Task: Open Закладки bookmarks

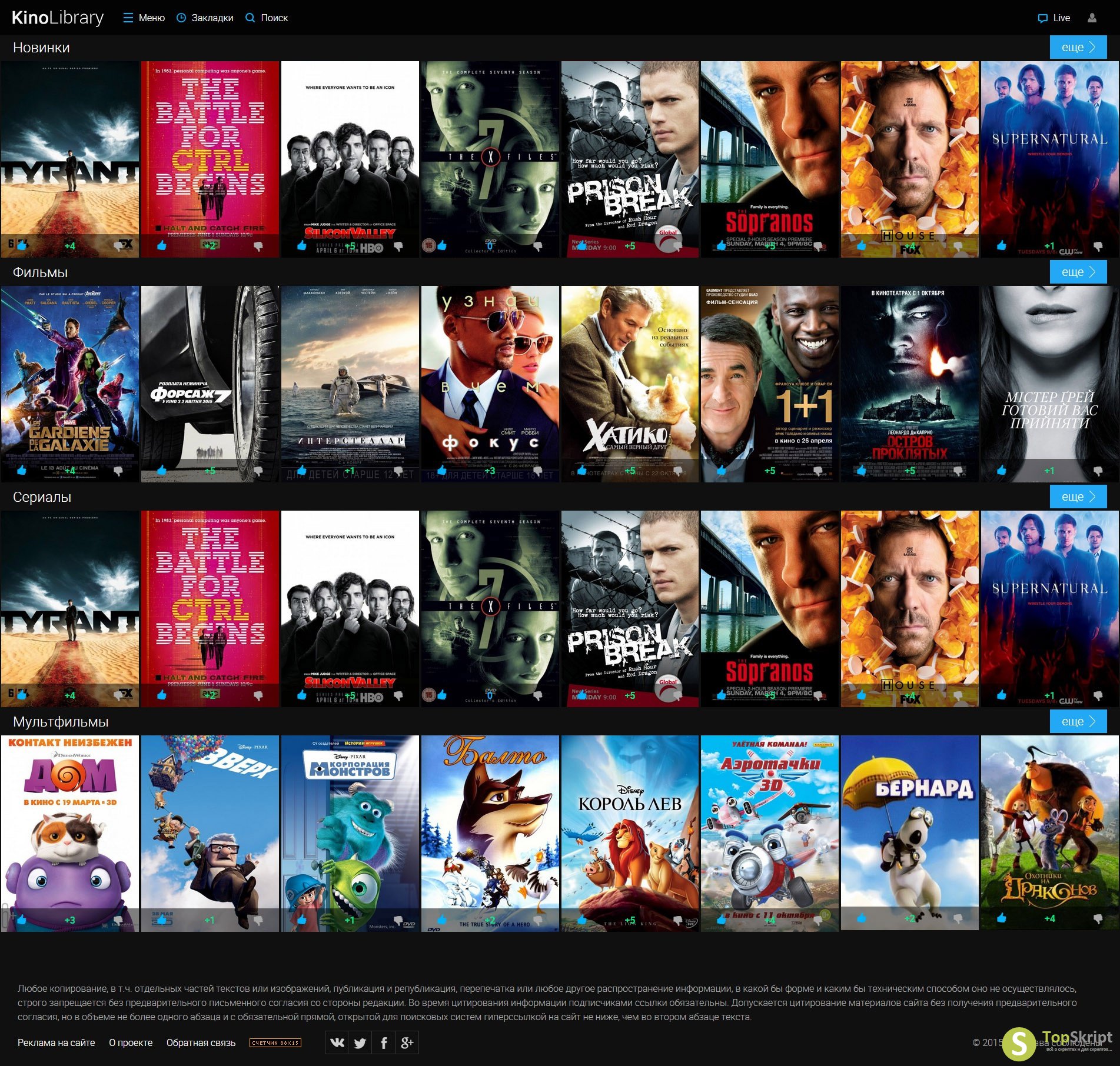Action: pyautogui.click(x=205, y=18)
